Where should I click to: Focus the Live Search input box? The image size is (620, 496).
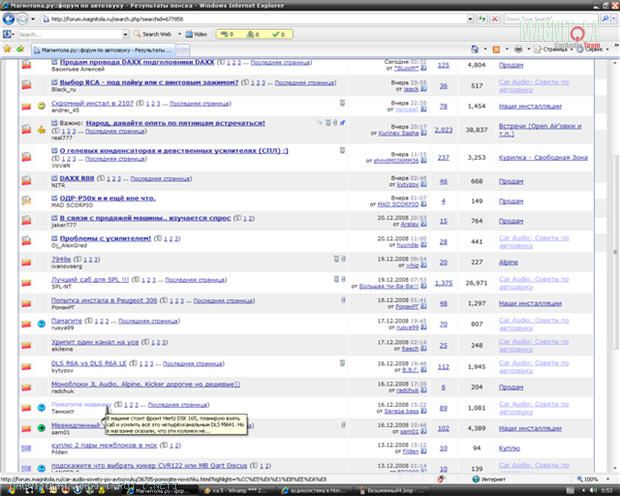click(555, 19)
